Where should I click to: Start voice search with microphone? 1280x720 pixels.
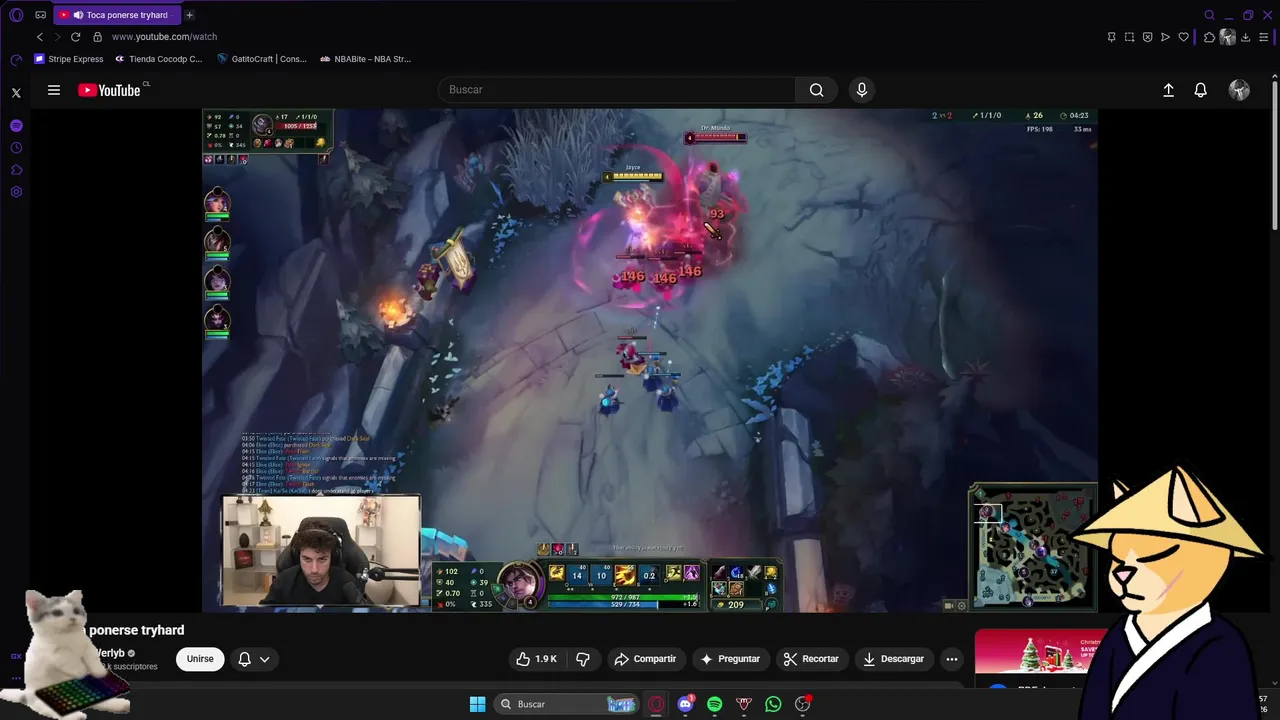[862, 90]
